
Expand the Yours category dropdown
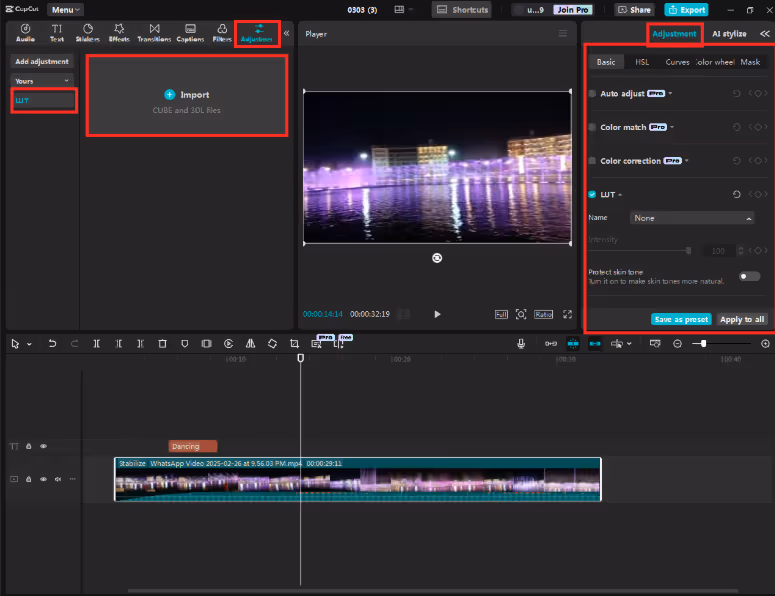pos(42,81)
